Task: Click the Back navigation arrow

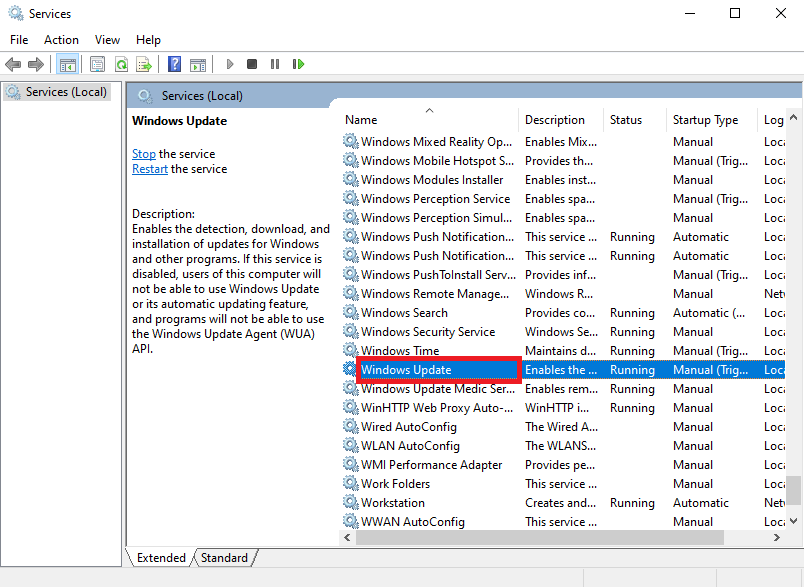Action: click(x=13, y=64)
